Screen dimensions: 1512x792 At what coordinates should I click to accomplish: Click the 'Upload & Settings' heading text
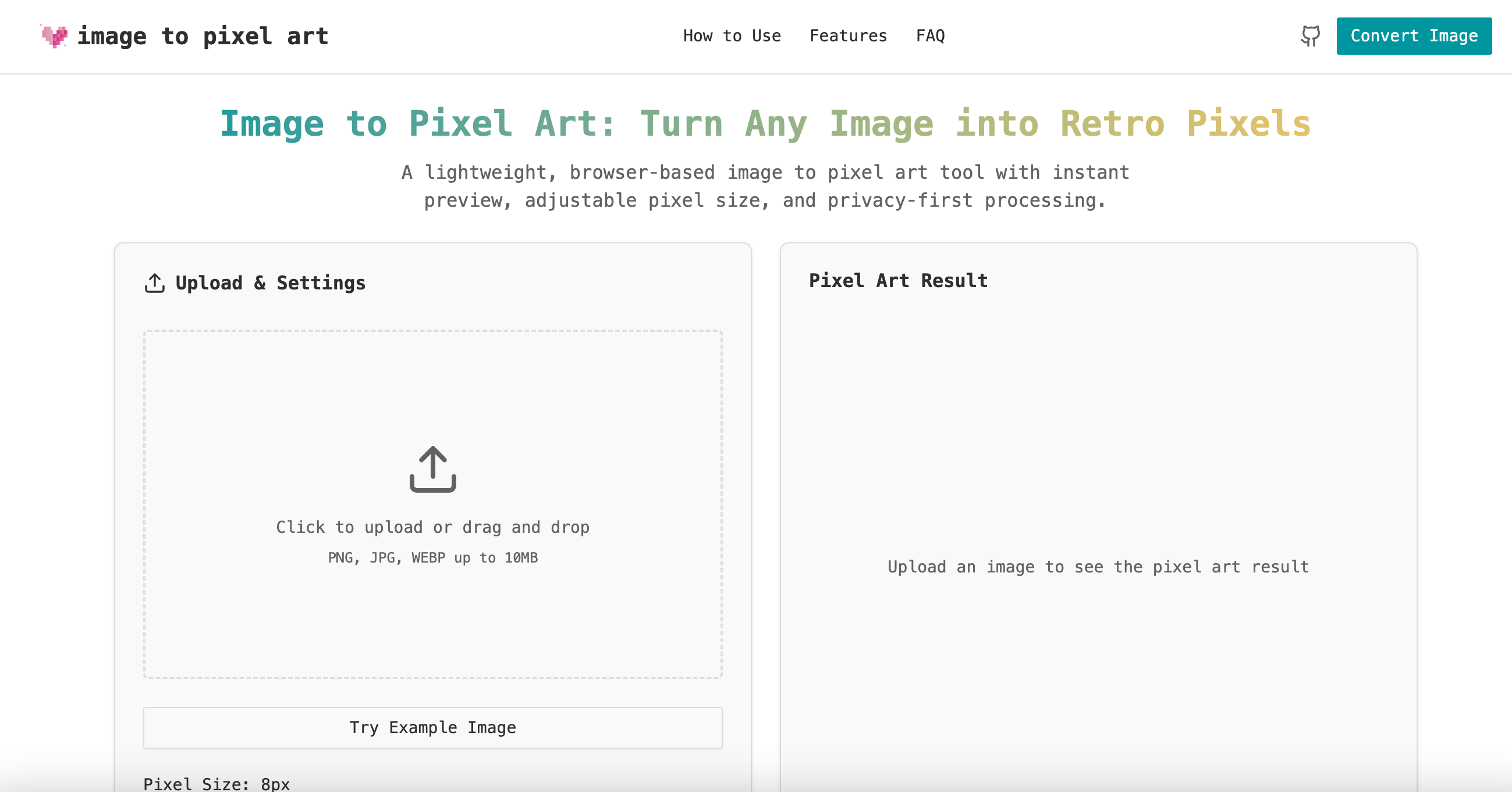pos(271,283)
